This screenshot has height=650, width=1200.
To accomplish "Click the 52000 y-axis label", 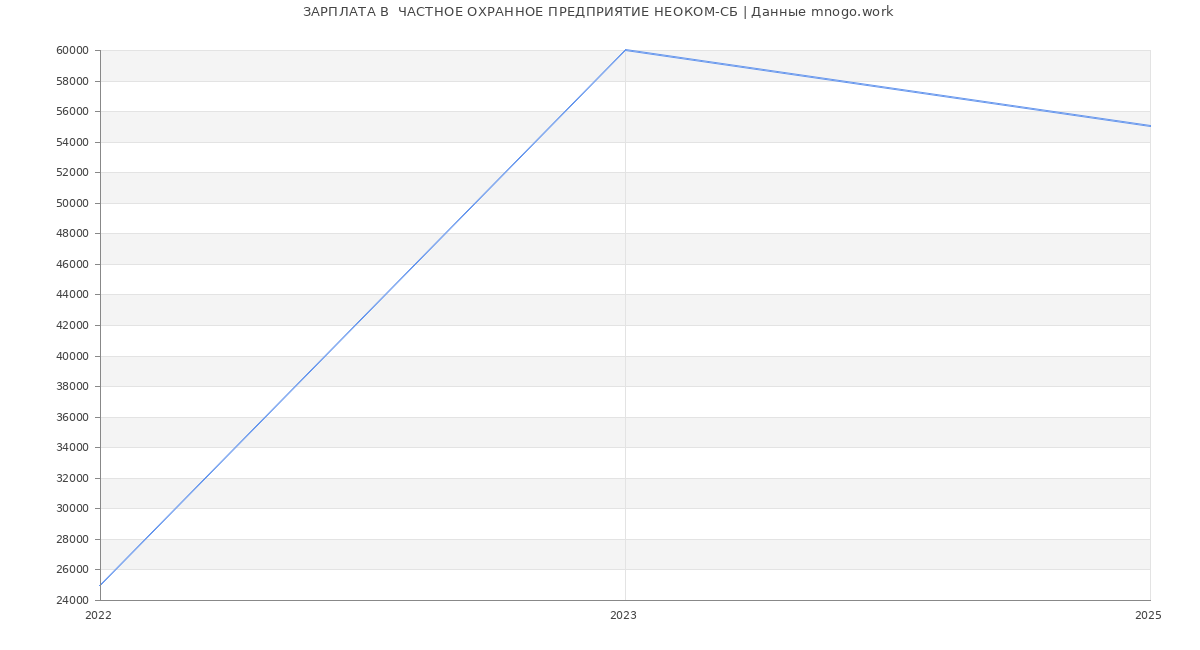I will click(x=72, y=172).
